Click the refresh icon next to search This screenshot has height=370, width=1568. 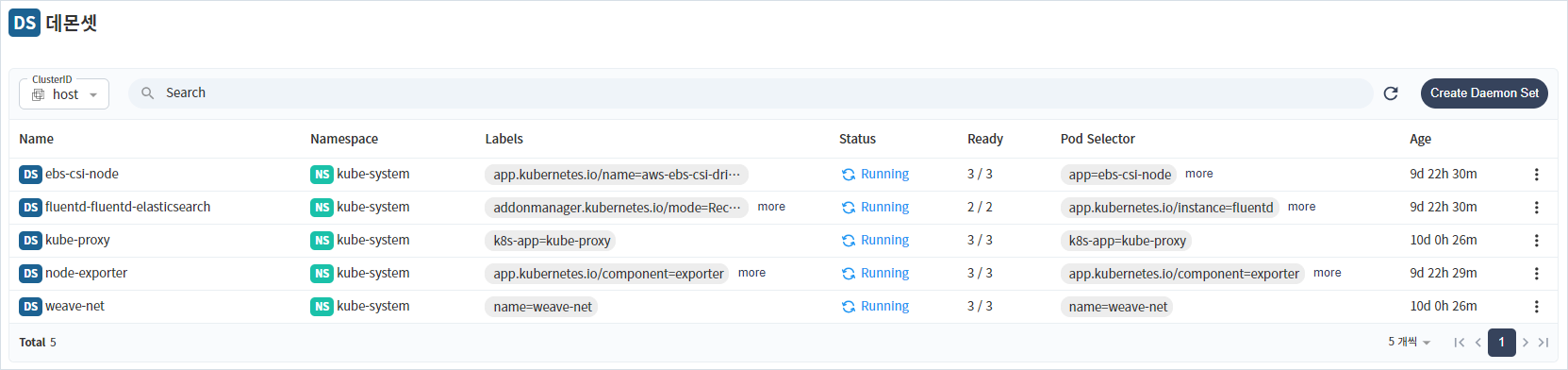1391,93
